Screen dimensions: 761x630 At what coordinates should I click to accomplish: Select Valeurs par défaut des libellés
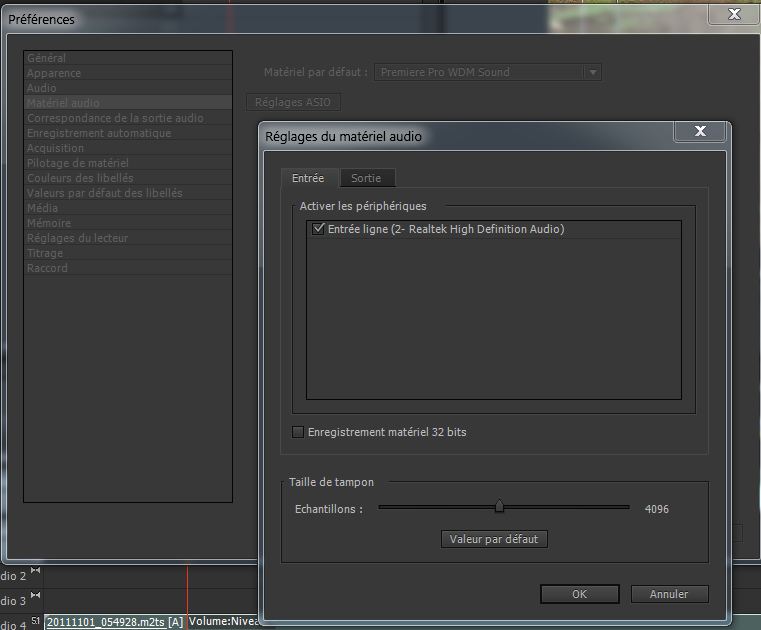pyautogui.click(x=128, y=193)
